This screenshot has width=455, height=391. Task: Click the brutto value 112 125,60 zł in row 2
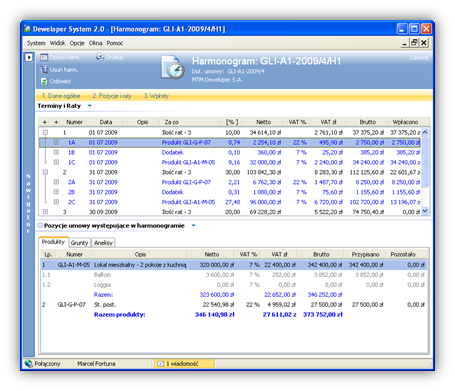367,172
